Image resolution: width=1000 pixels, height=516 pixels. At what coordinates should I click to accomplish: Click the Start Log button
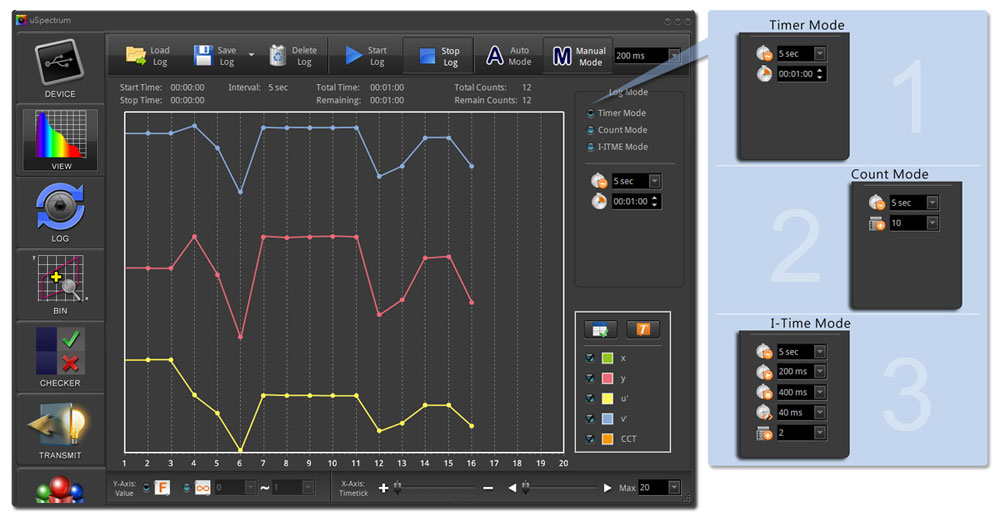[365, 56]
